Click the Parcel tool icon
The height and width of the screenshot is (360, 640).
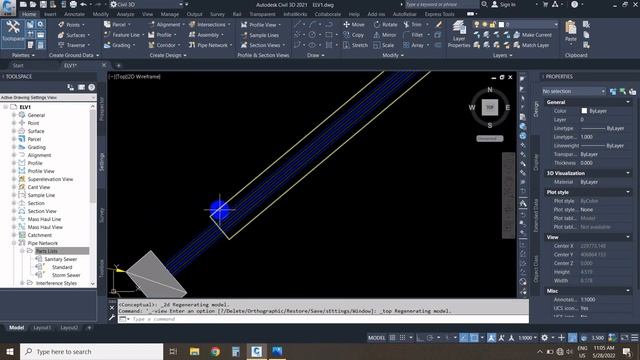pyautogui.click(x=107, y=24)
